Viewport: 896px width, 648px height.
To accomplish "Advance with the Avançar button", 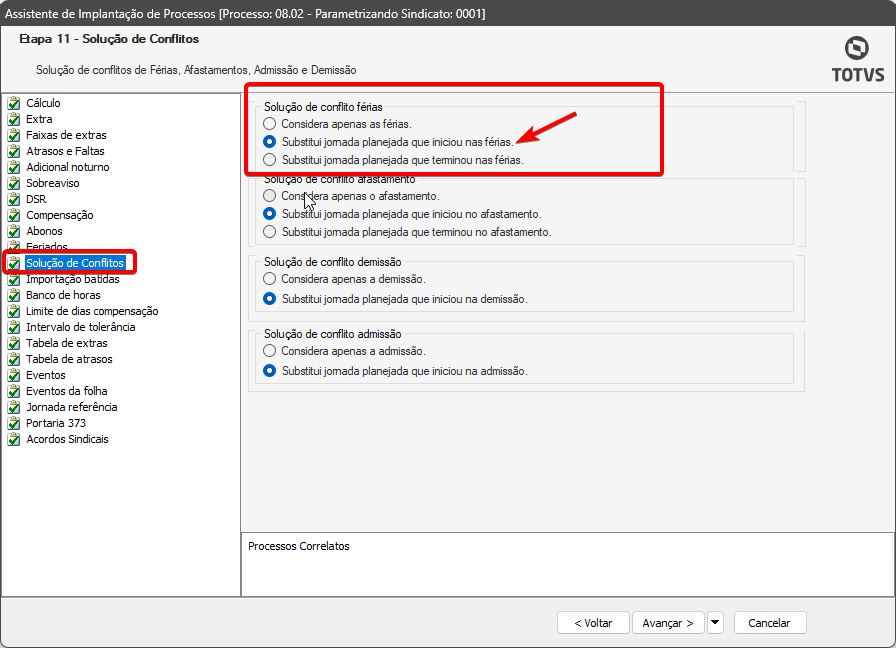I will point(667,623).
